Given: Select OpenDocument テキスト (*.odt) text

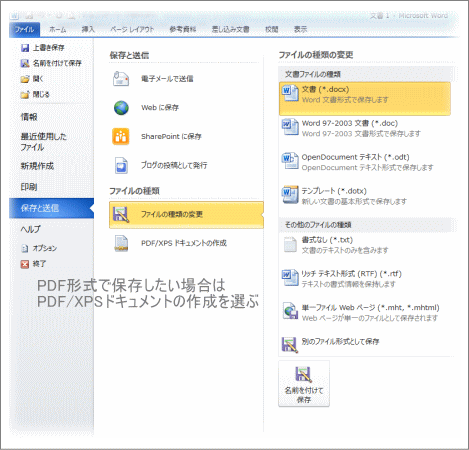Looking at the screenshot, I should [355, 157].
